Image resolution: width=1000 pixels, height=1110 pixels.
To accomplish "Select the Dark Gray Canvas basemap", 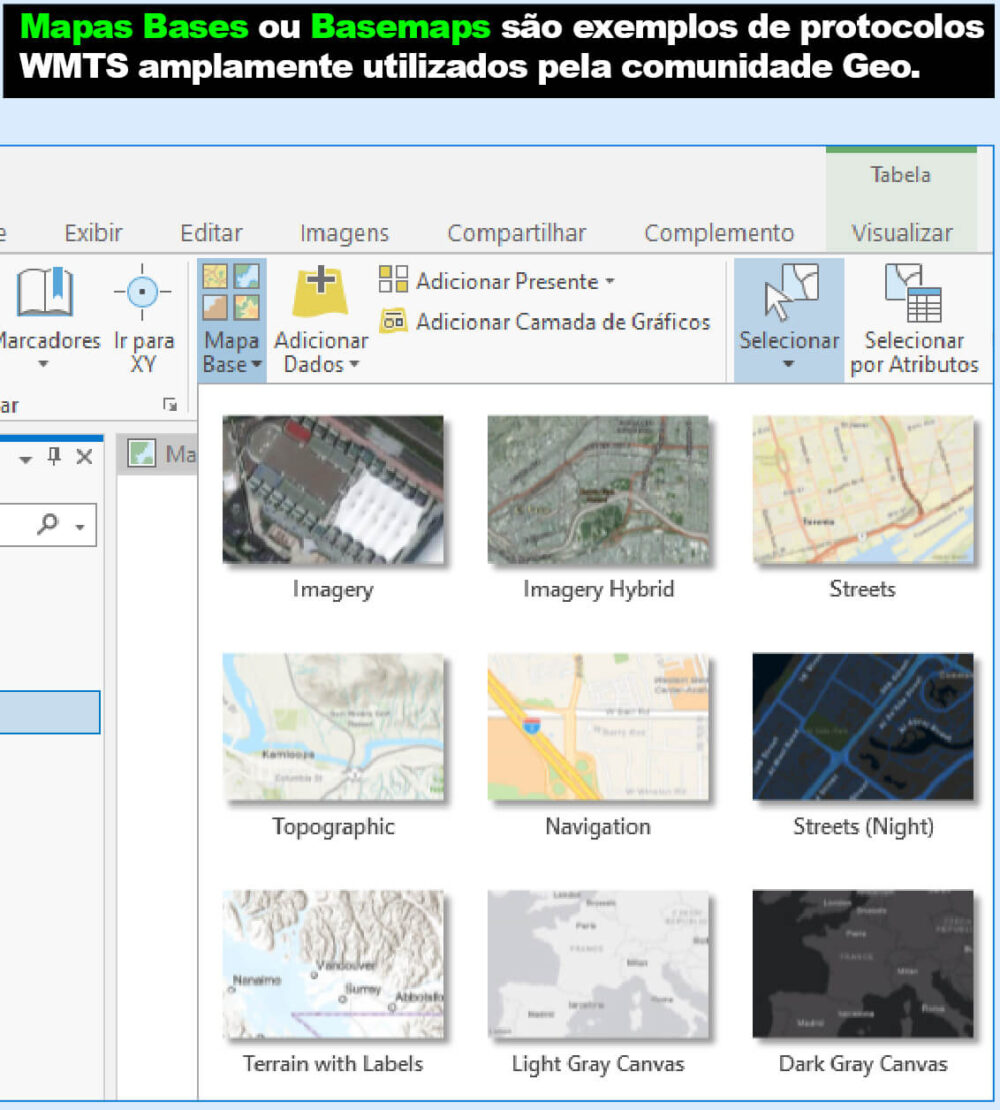I will coord(863,963).
